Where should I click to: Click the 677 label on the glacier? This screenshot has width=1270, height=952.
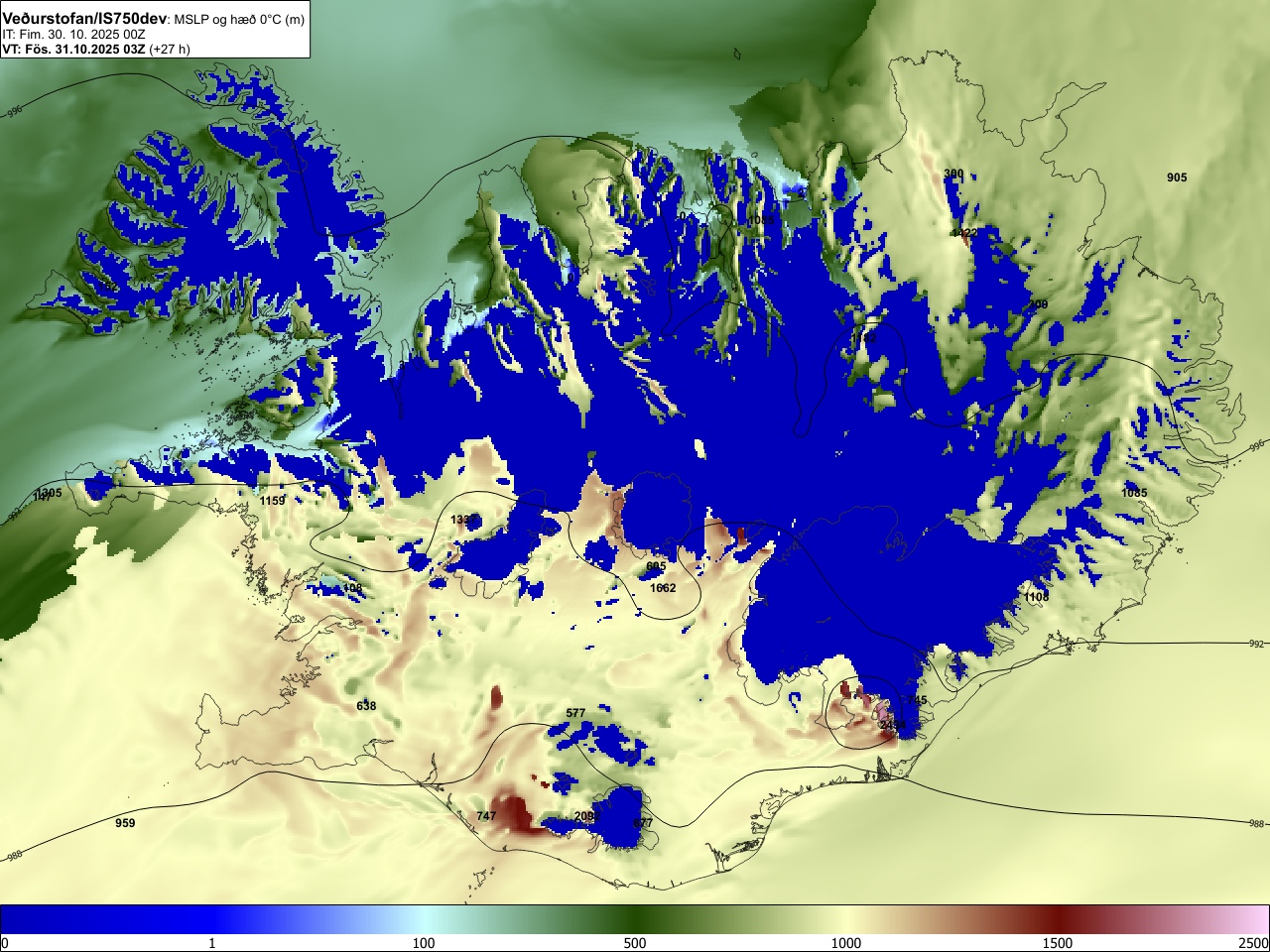pyautogui.click(x=643, y=823)
